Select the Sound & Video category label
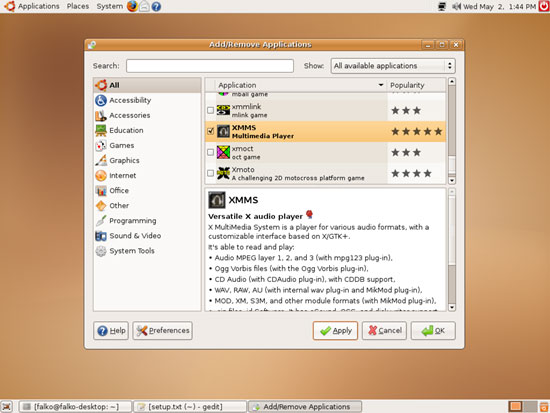550x413 pixels. 135,236
